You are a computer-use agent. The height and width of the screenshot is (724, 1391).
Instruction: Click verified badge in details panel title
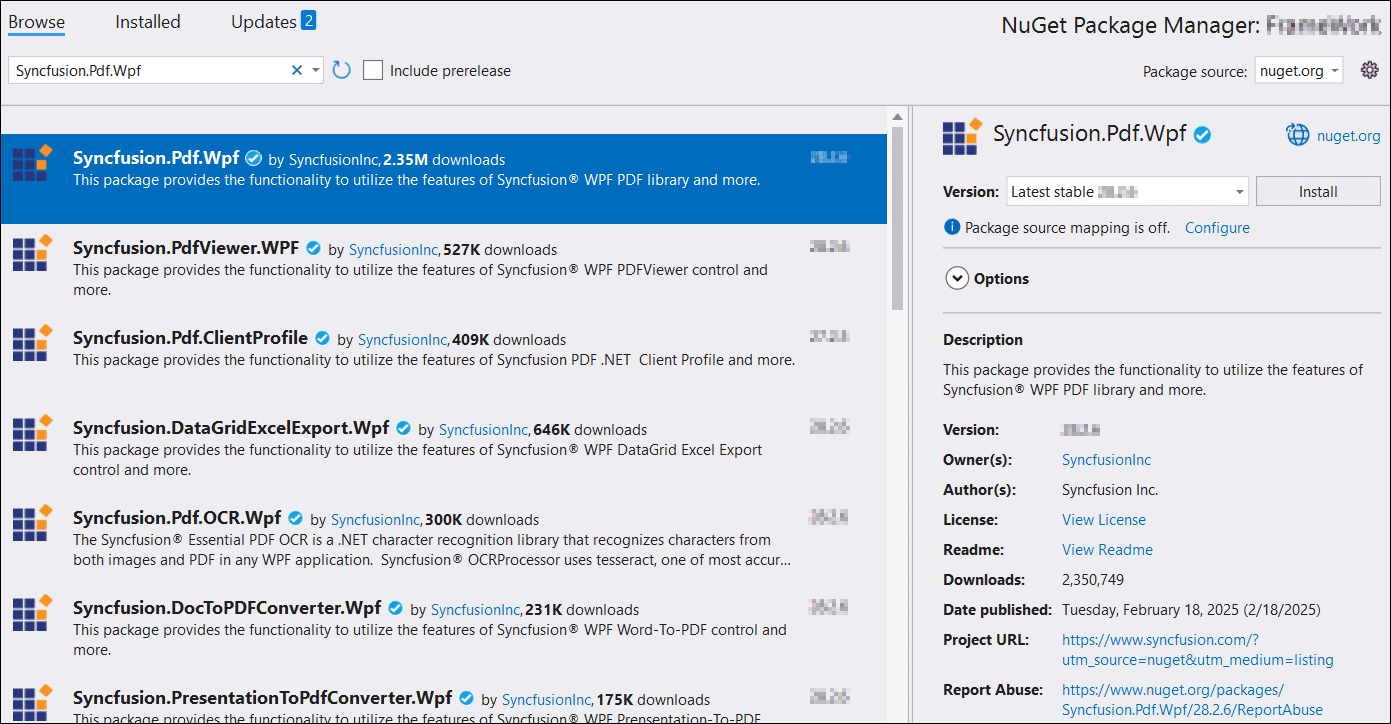1203,135
